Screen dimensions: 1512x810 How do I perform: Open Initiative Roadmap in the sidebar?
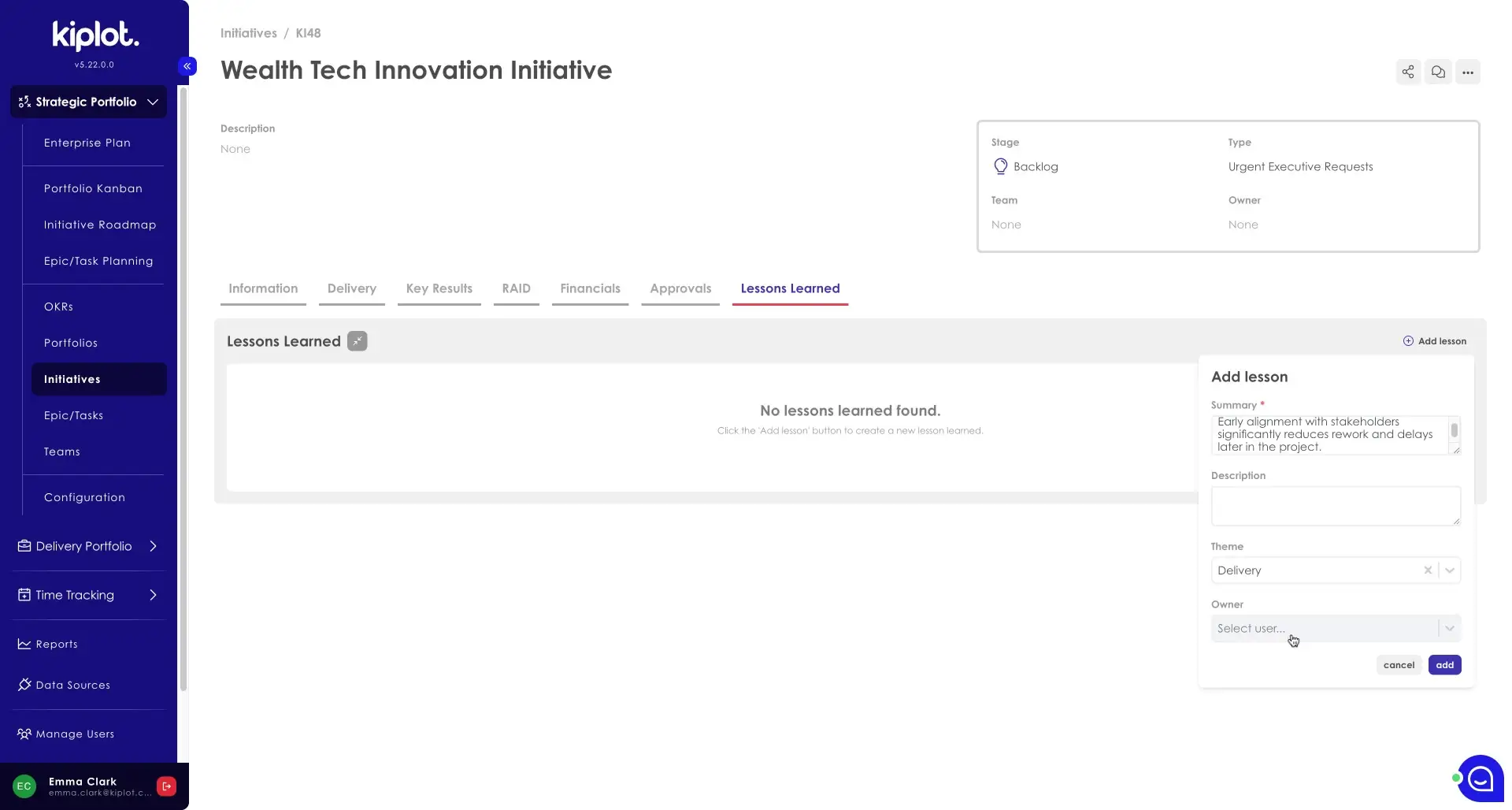coord(100,225)
